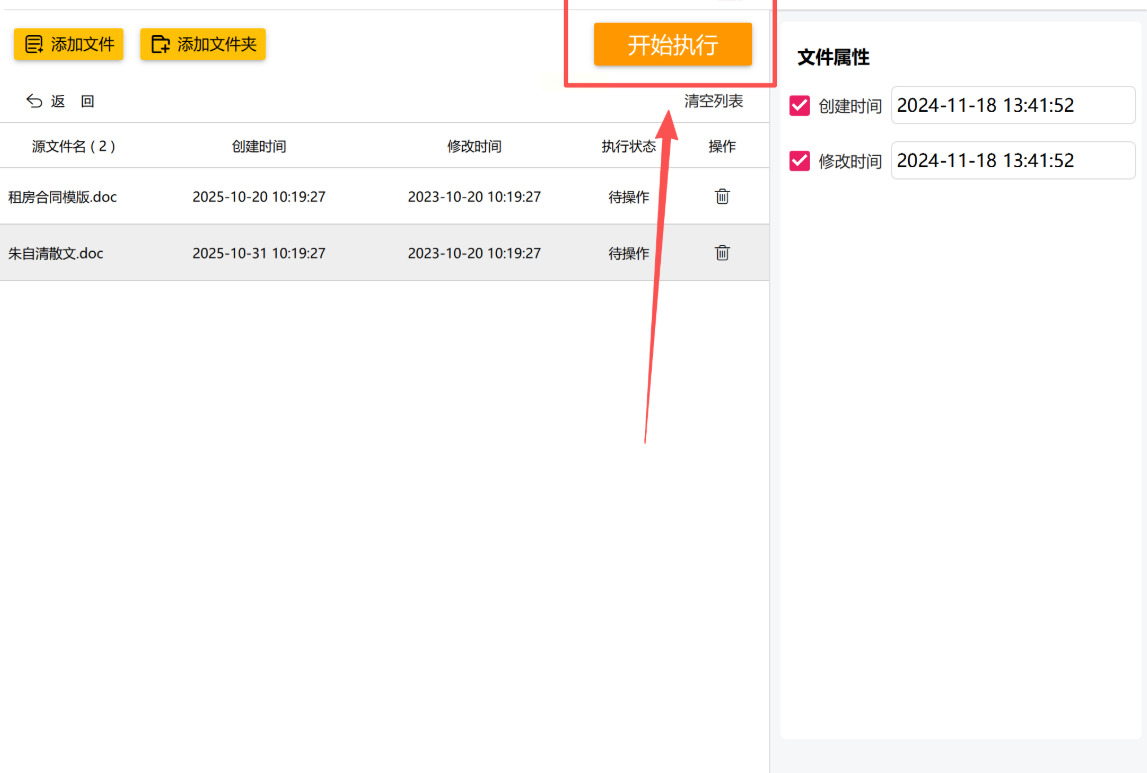Delete the 朱自清散文.doc row with trash icon
This screenshot has width=1147, height=773.
coord(722,252)
